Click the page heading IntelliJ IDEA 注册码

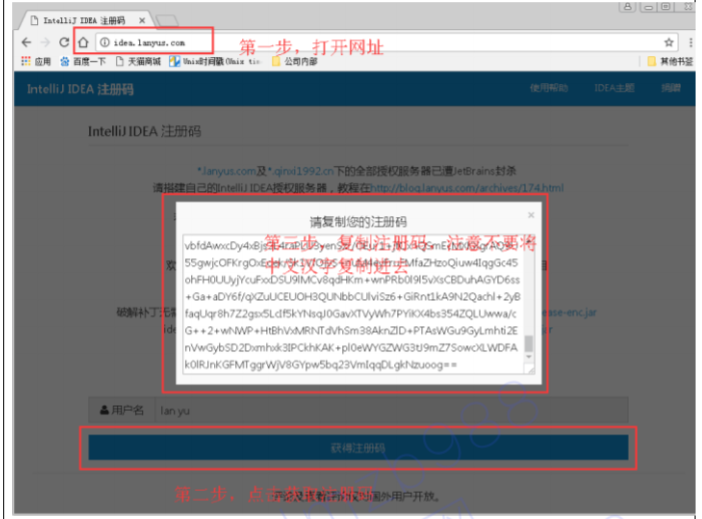click(x=145, y=132)
